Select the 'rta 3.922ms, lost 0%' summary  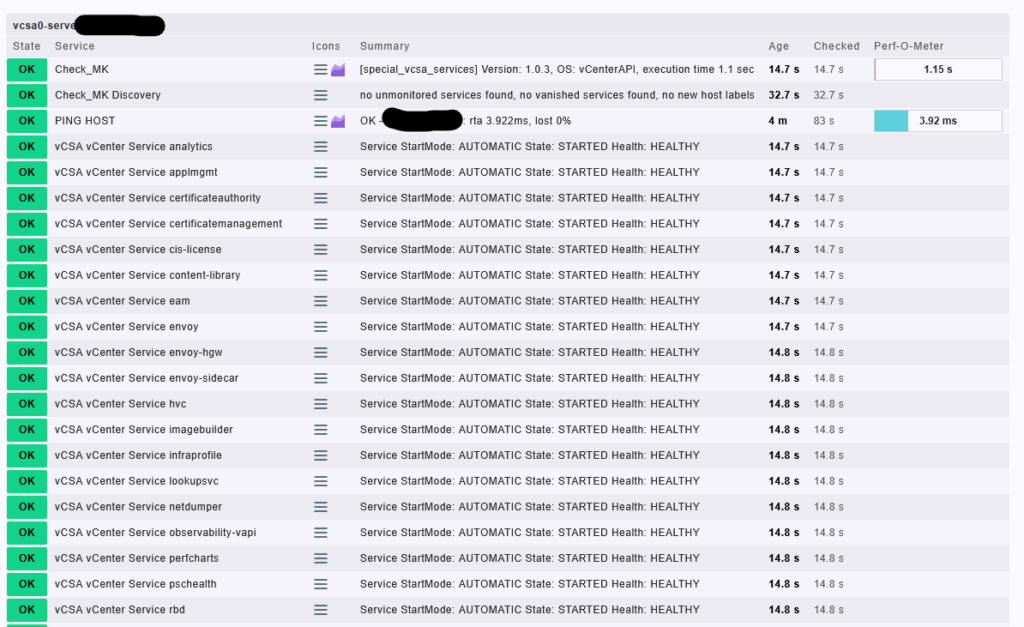(520, 121)
